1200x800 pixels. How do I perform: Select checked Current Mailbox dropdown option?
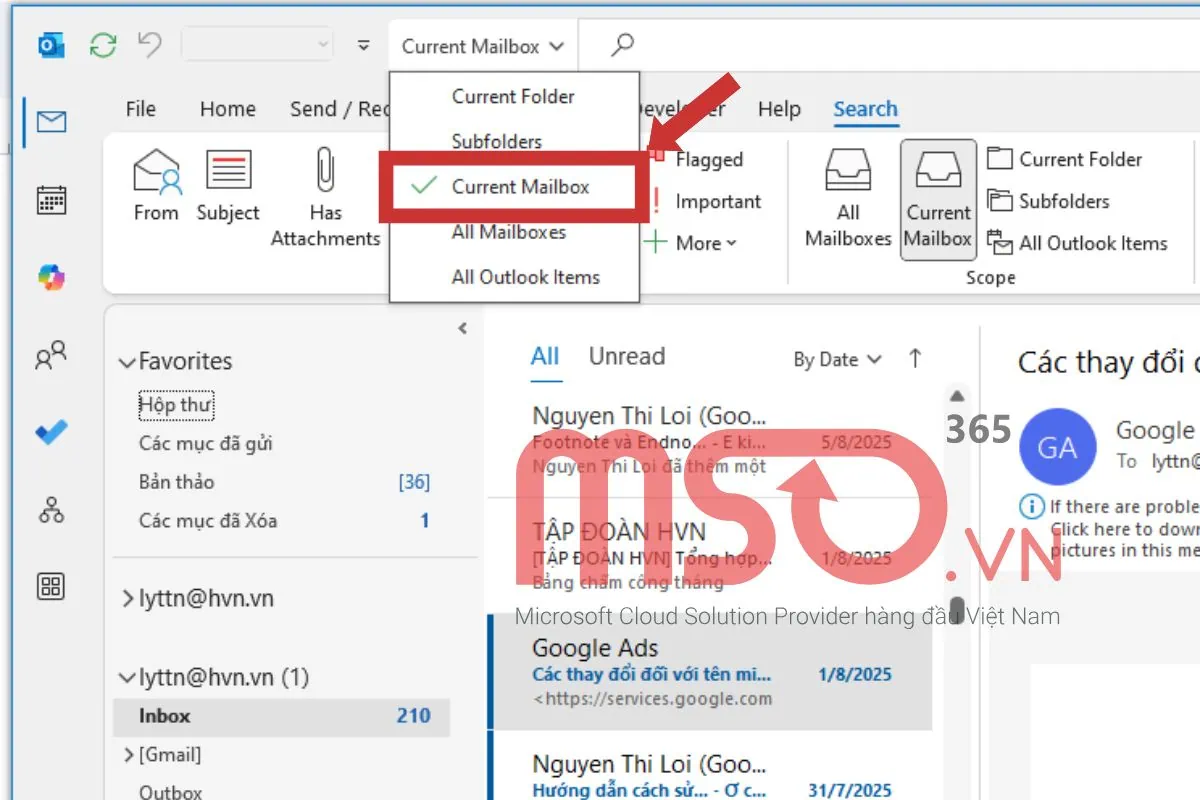coord(520,187)
